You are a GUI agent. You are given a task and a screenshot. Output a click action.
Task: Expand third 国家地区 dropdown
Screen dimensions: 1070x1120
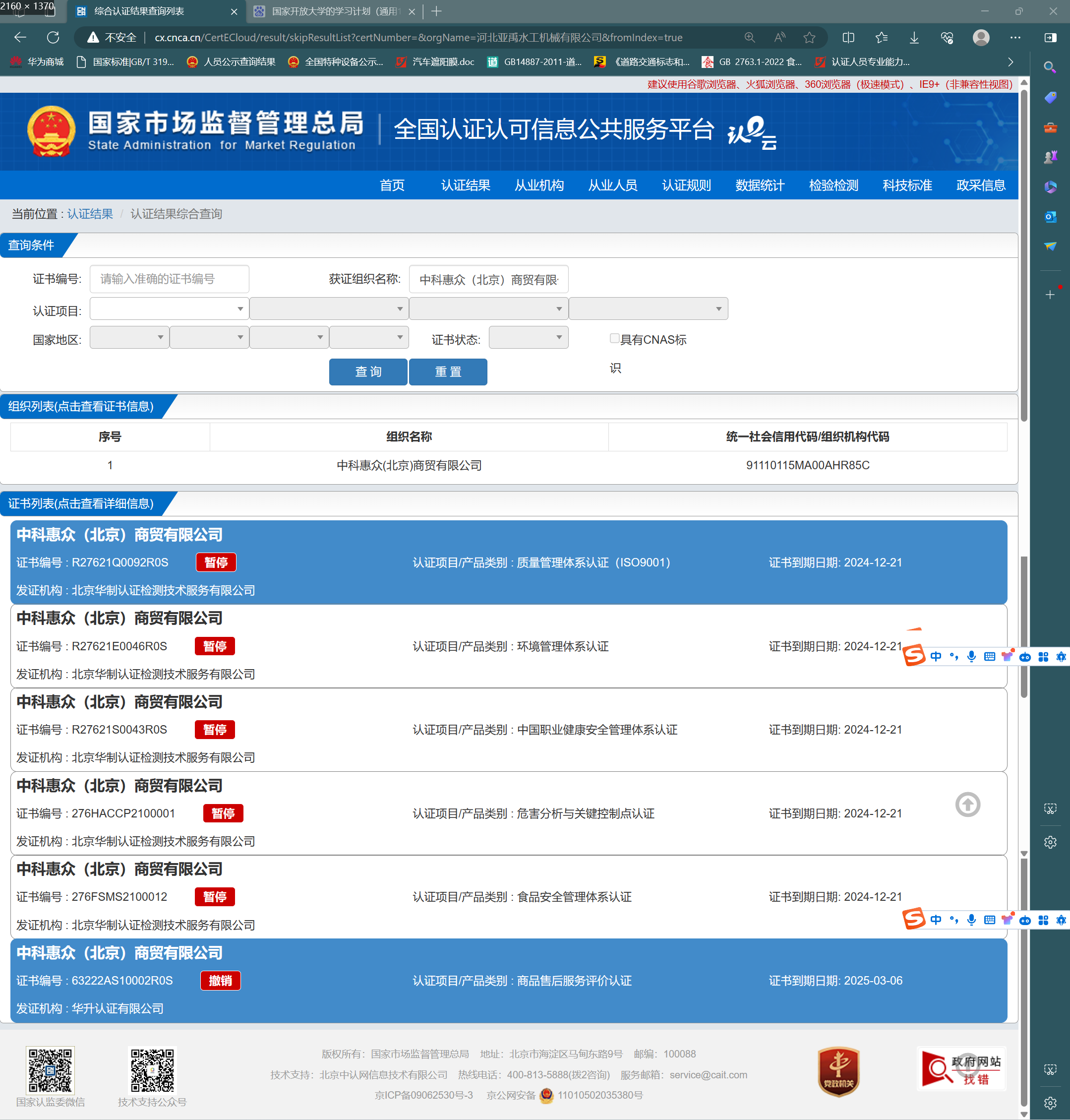pyautogui.click(x=289, y=337)
